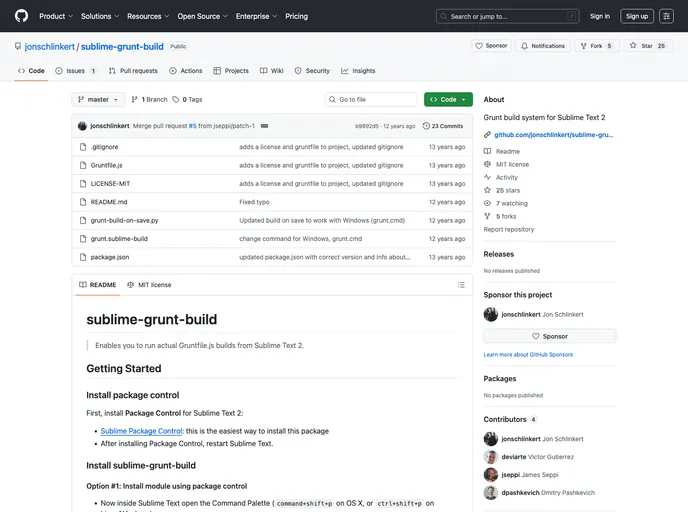Viewport: 688px width, 512px height.
Task: Click the file icon beside .gitignore
Action: (x=83, y=147)
